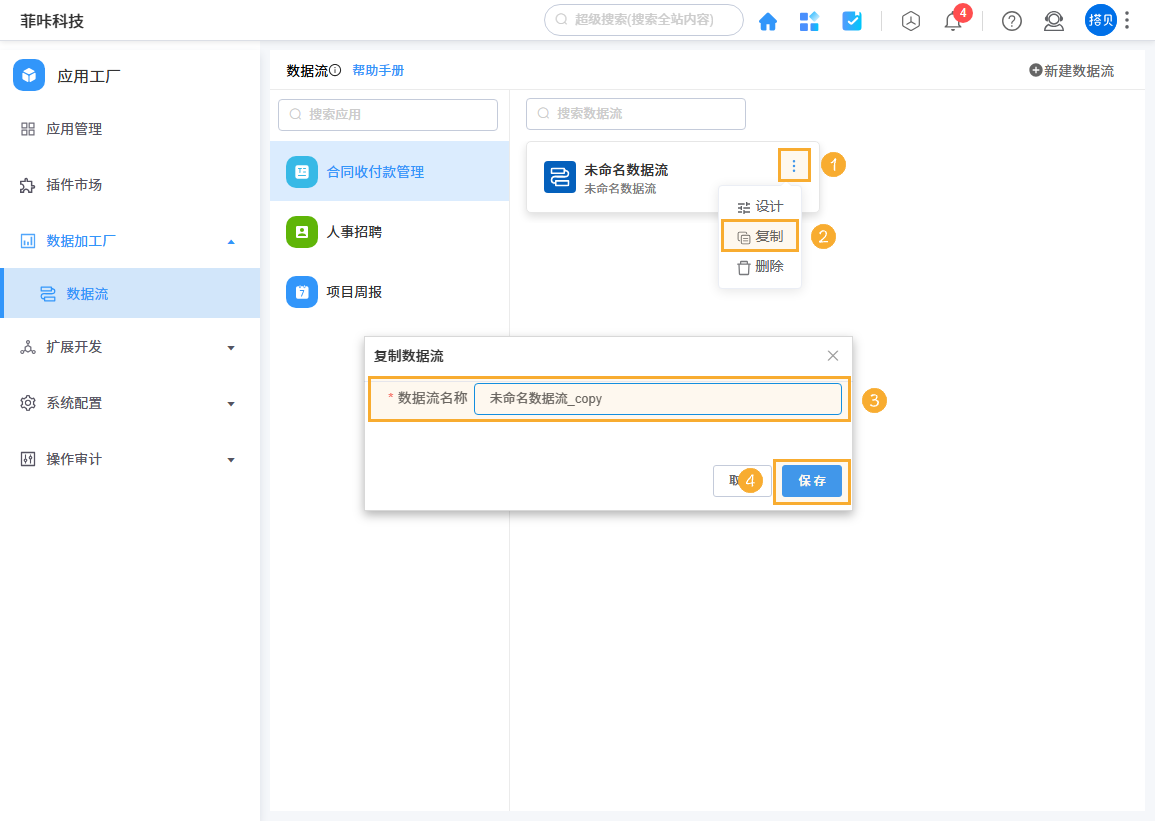Click the 数据流名称 input field

(x=659, y=398)
